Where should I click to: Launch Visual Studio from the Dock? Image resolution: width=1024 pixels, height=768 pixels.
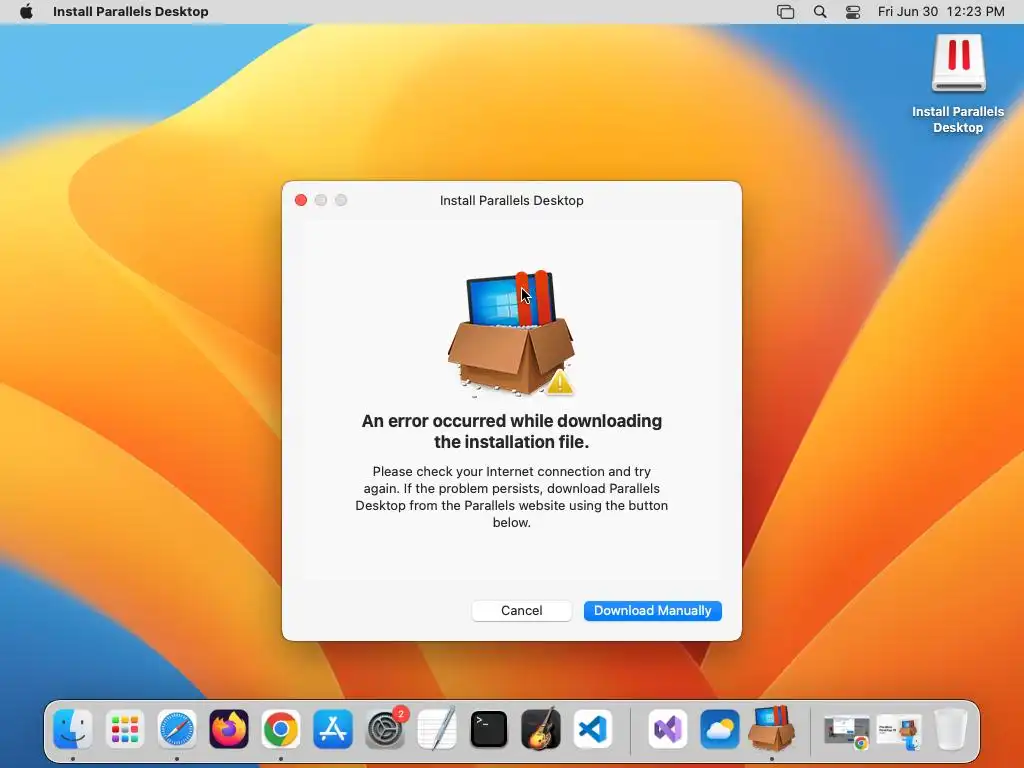(x=667, y=729)
